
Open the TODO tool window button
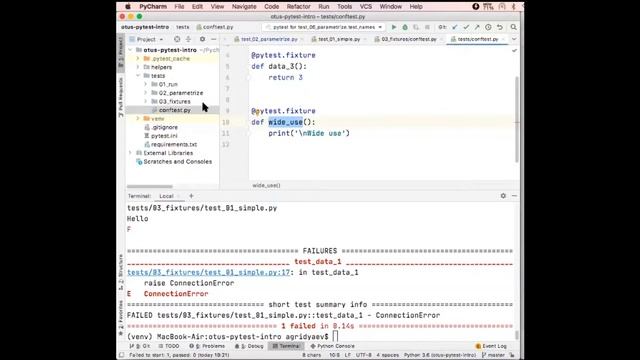click(x=169, y=346)
